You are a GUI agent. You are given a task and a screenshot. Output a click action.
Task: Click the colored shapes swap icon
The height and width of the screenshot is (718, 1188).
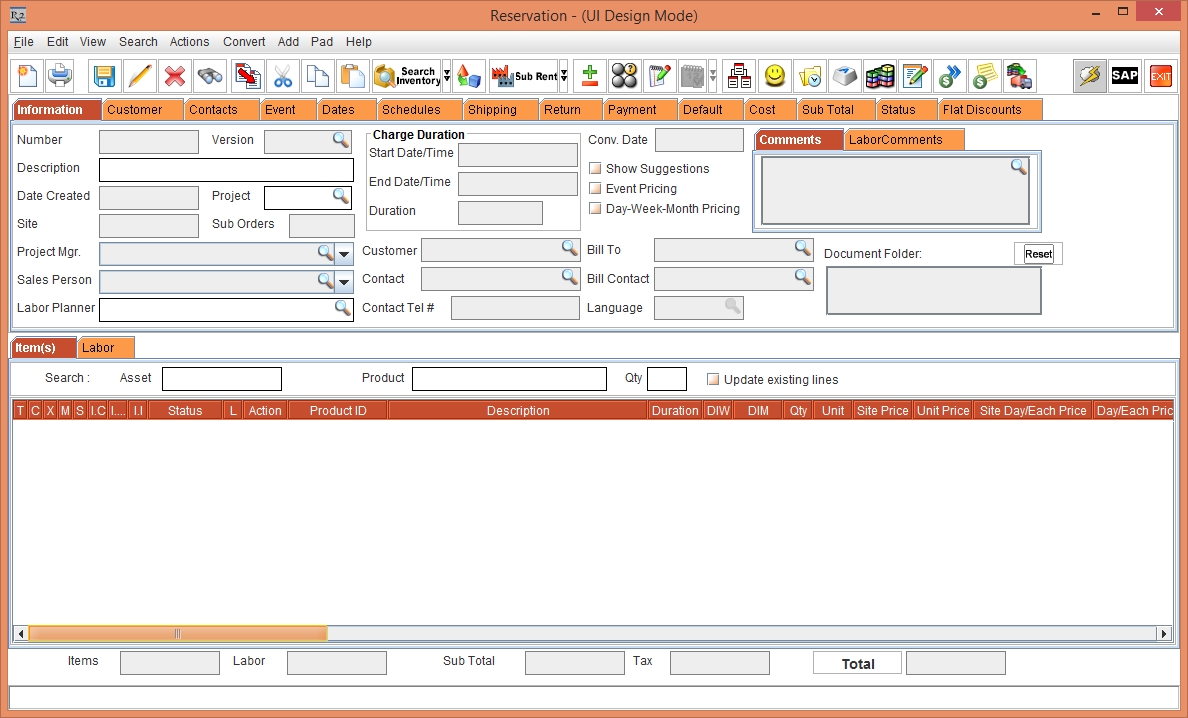click(x=470, y=76)
